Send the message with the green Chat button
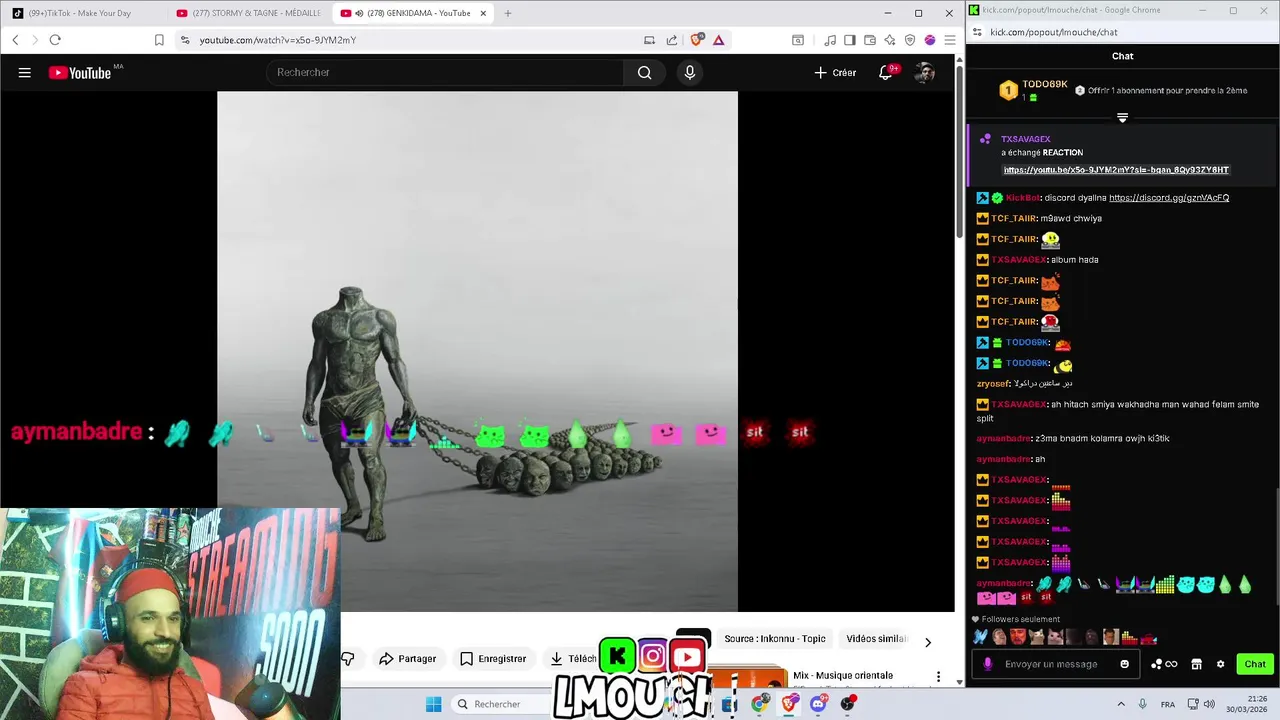 [x=1255, y=664]
